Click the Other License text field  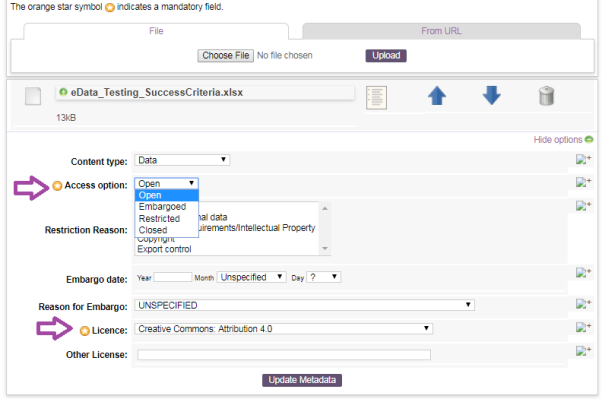284,355
